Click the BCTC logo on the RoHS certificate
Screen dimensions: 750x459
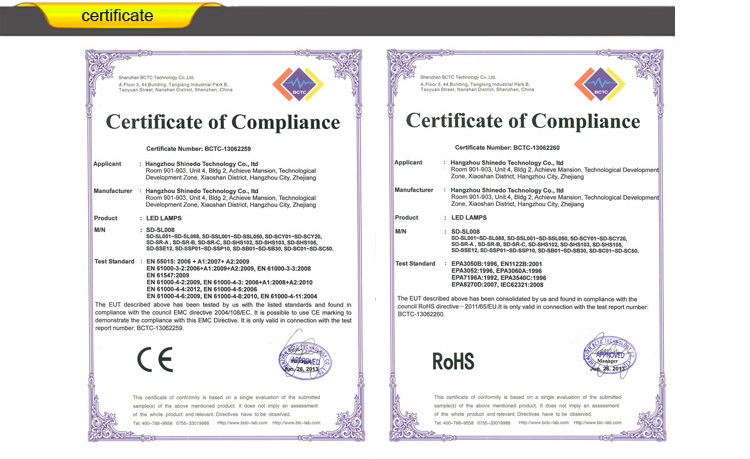point(600,84)
